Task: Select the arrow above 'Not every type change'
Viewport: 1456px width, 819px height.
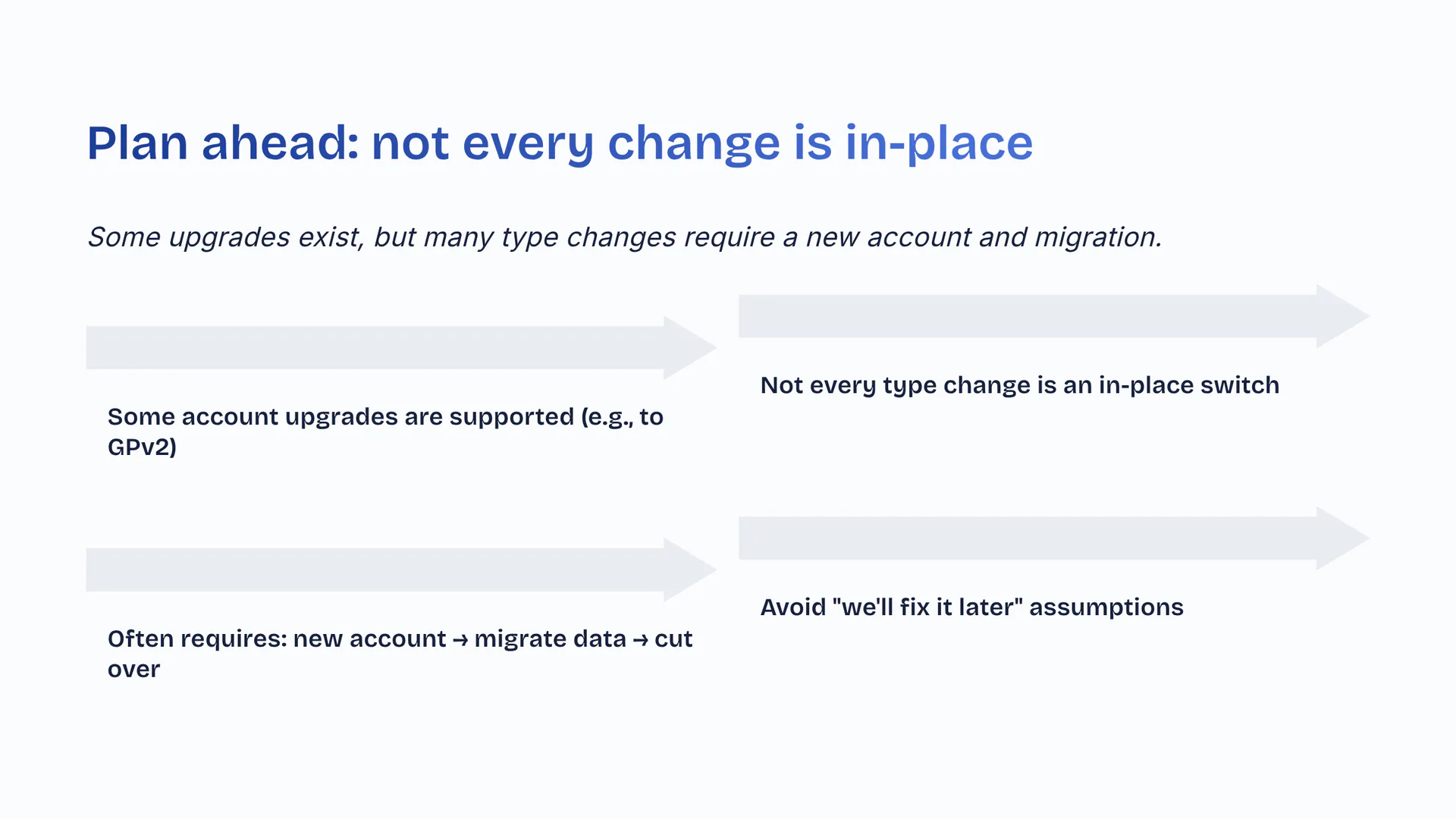Action: coord(1031,316)
